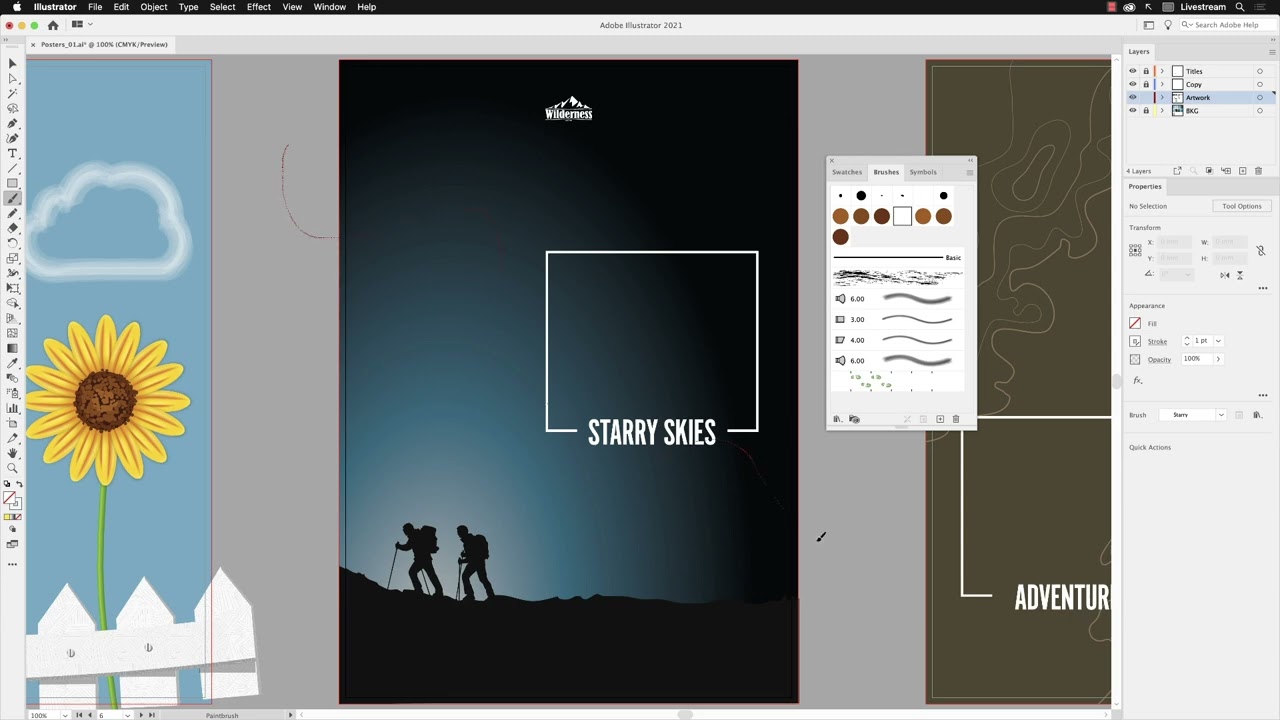The image size is (1280, 720).
Task: Select the Gradient tool
Action: click(x=12, y=348)
